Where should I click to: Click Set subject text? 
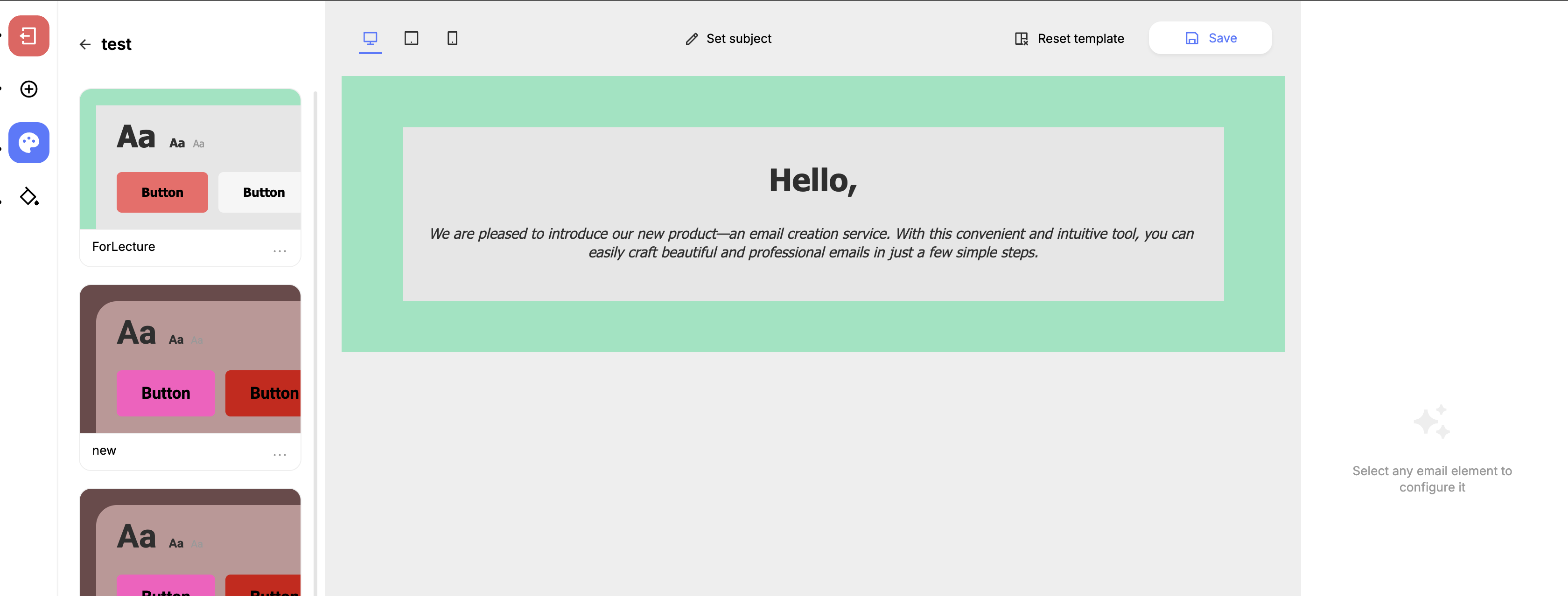click(738, 38)
